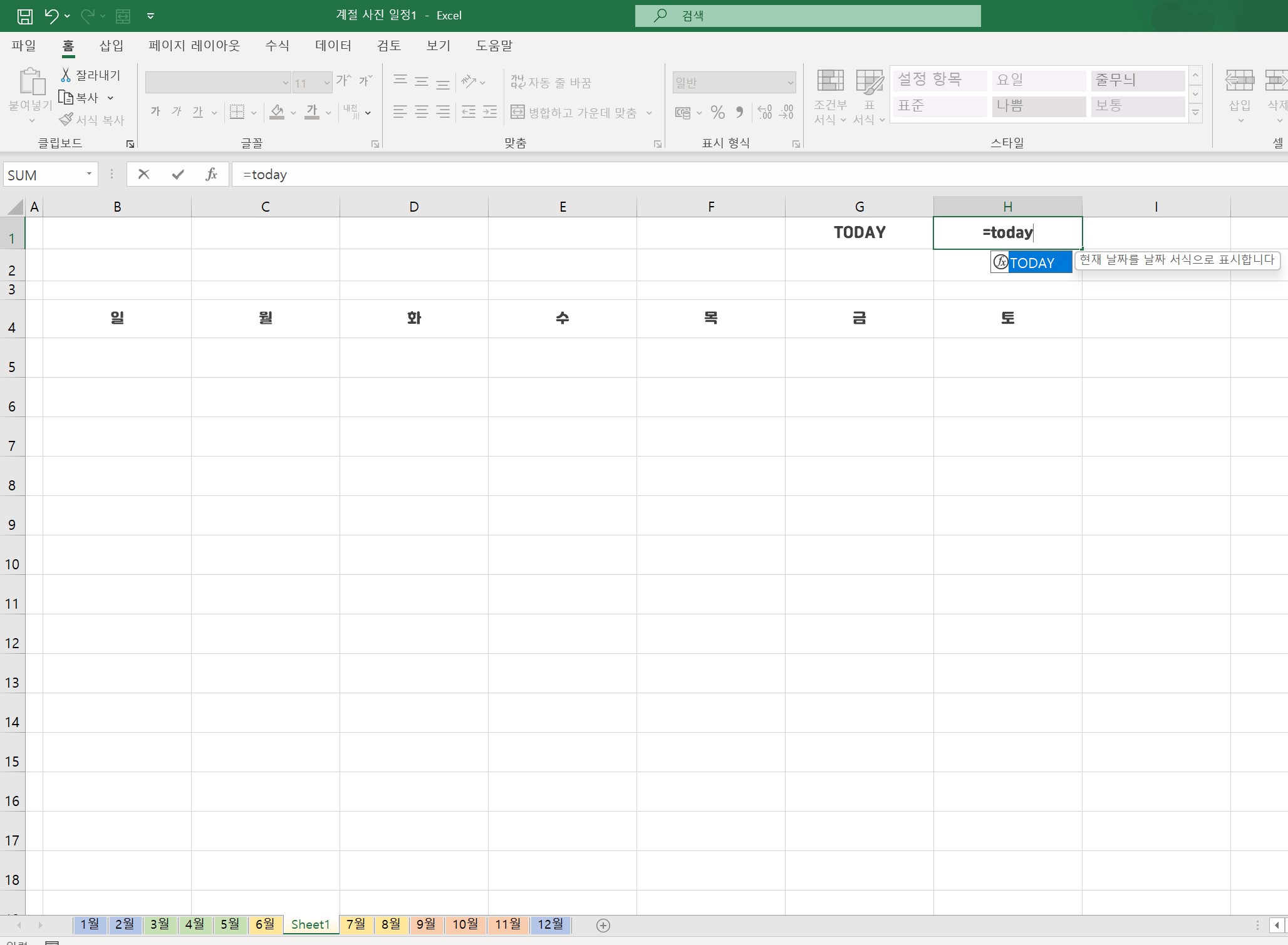Viewport: 1288px width, 945px height.
Task: Cancel formula entry with X button
Action: click(144, 174)
